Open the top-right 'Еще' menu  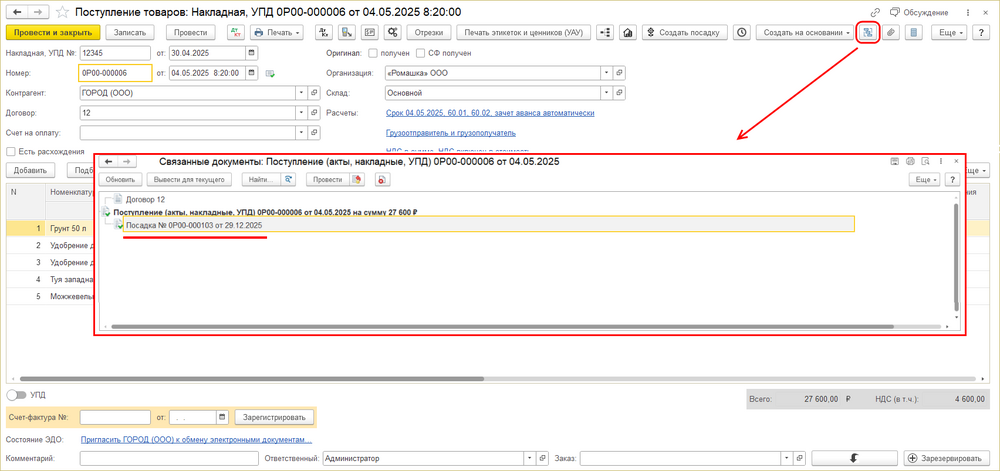pos(949,33)
